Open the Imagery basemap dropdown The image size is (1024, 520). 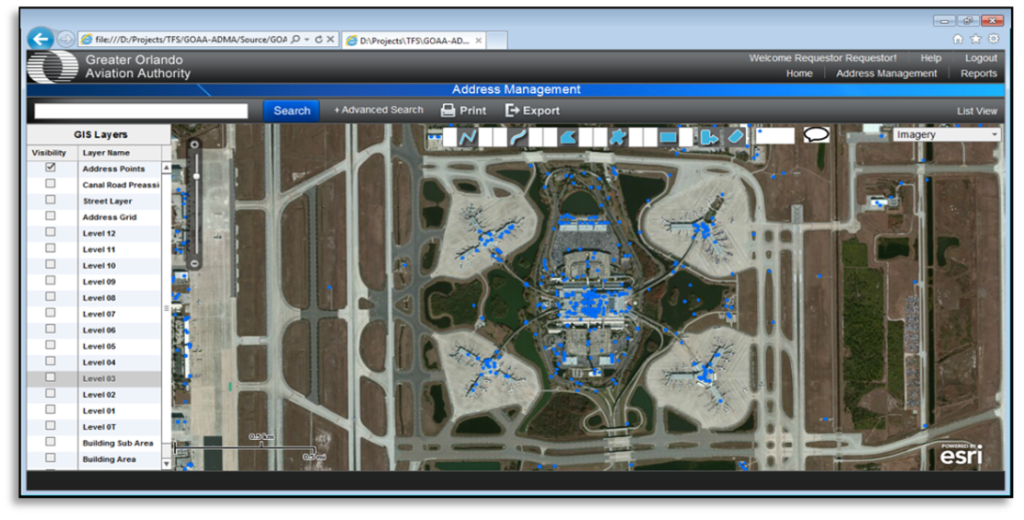pos(946,134)
